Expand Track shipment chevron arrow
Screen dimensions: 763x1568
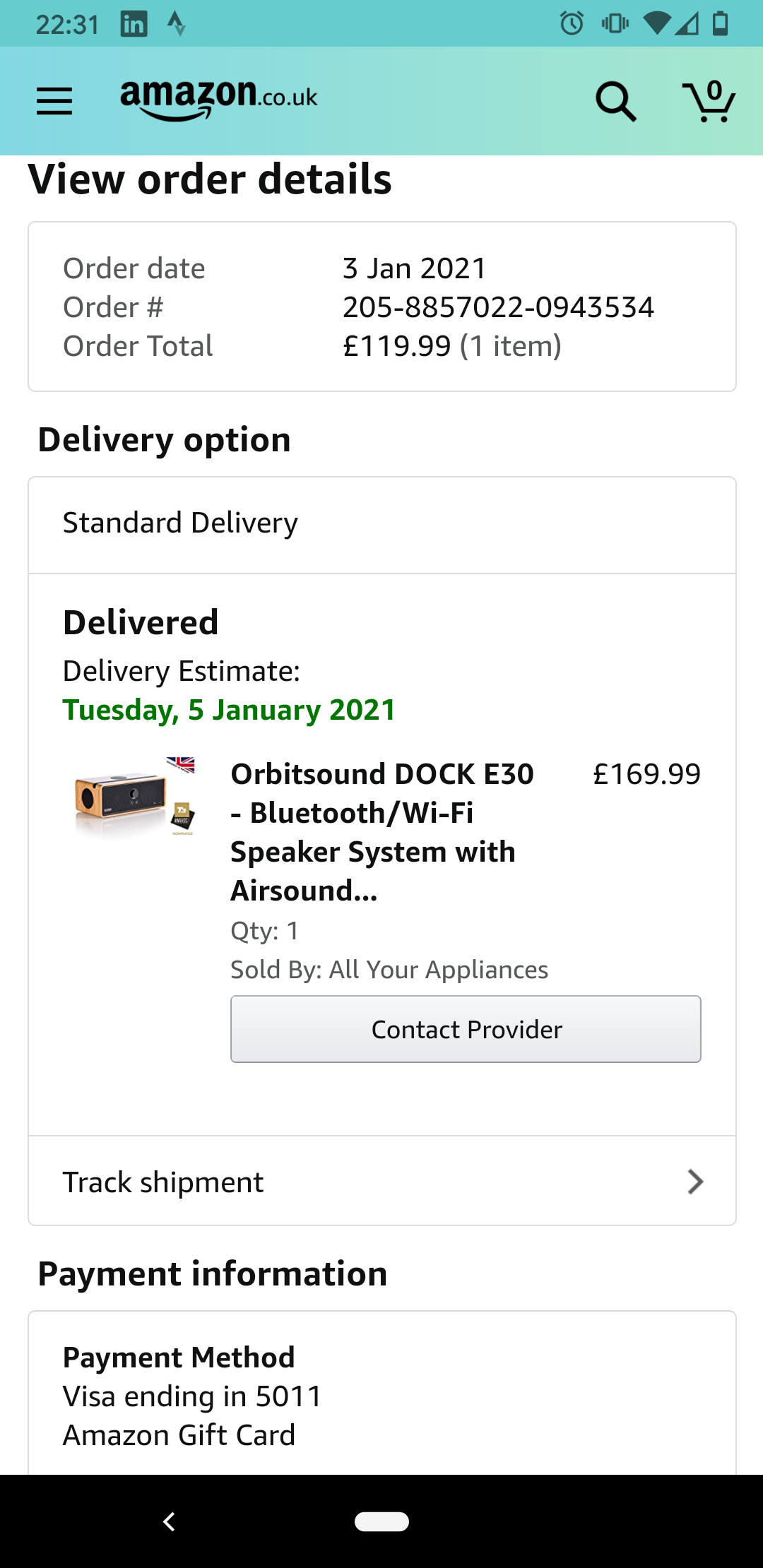[x=696, y=1182]
